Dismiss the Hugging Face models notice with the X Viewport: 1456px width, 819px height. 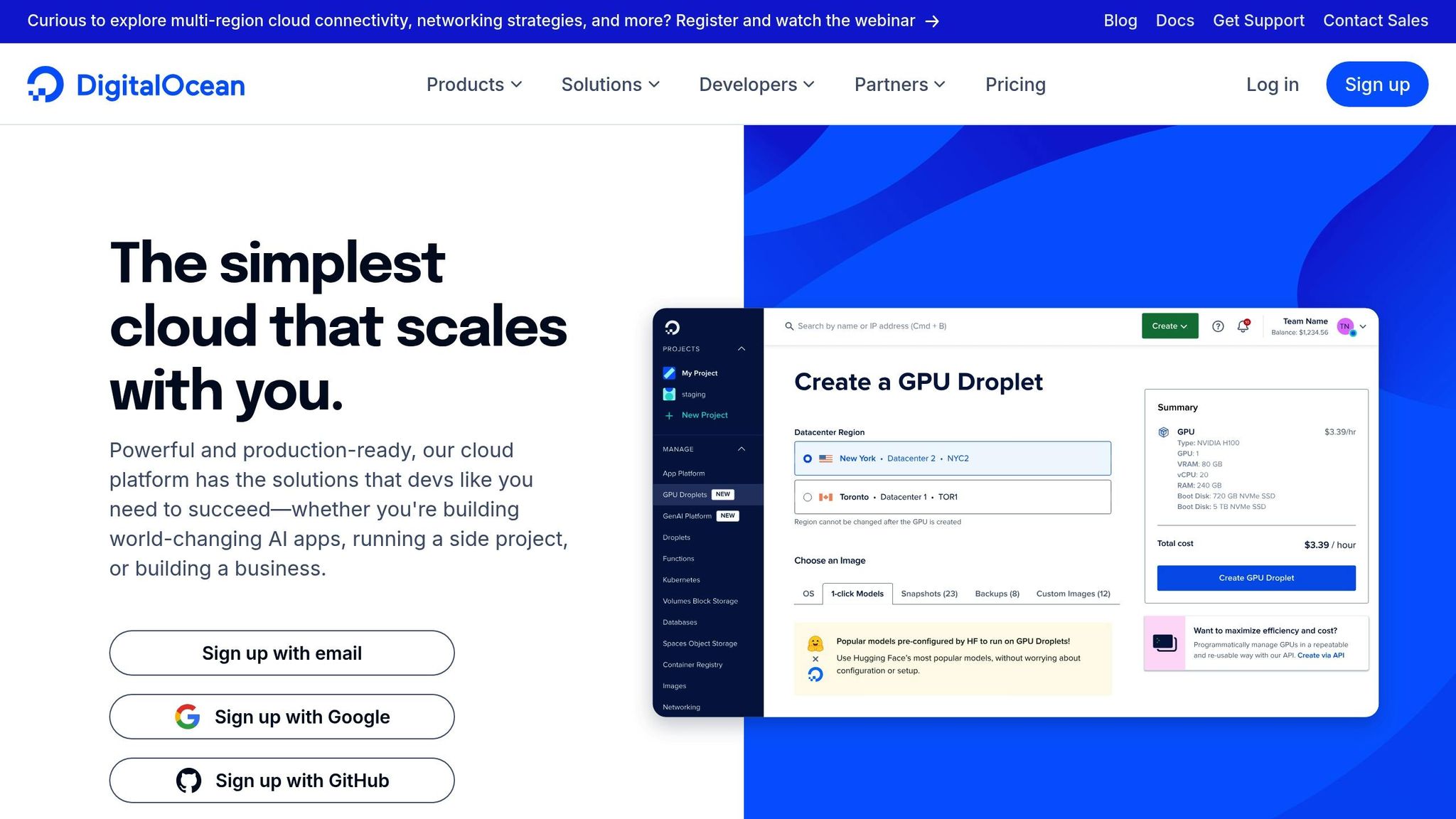tap(815, 659)
